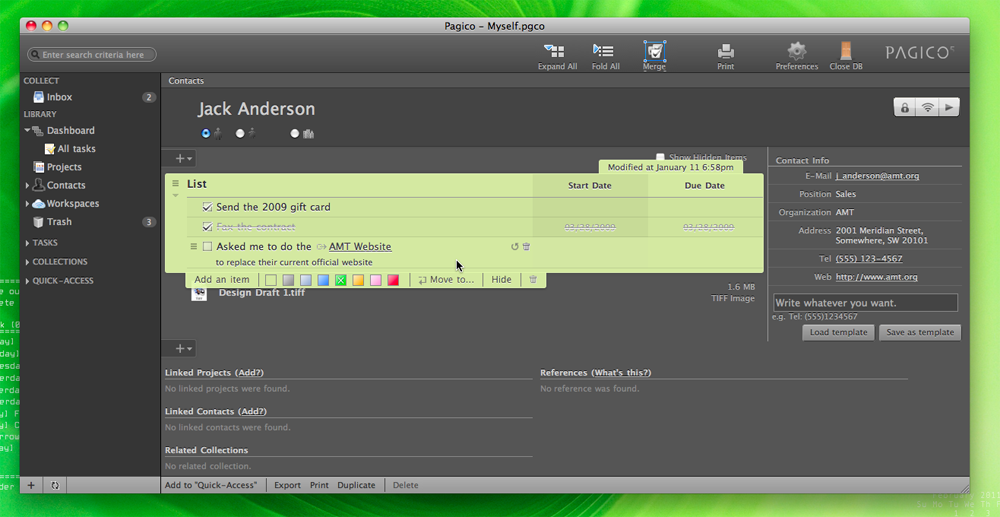This screenshot has height=517, width=1000.
Task: Open the AMT Website link
Action: point(360,247)
